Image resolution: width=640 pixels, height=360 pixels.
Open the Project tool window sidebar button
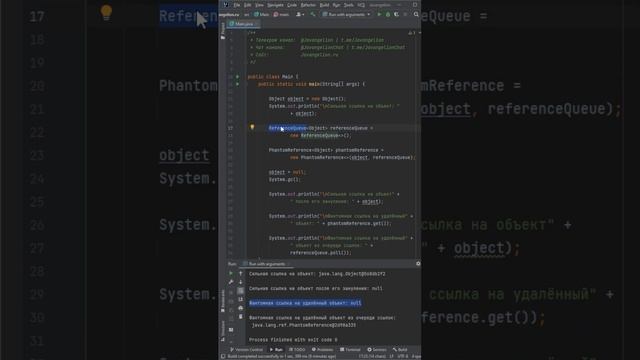pos(222,31)
